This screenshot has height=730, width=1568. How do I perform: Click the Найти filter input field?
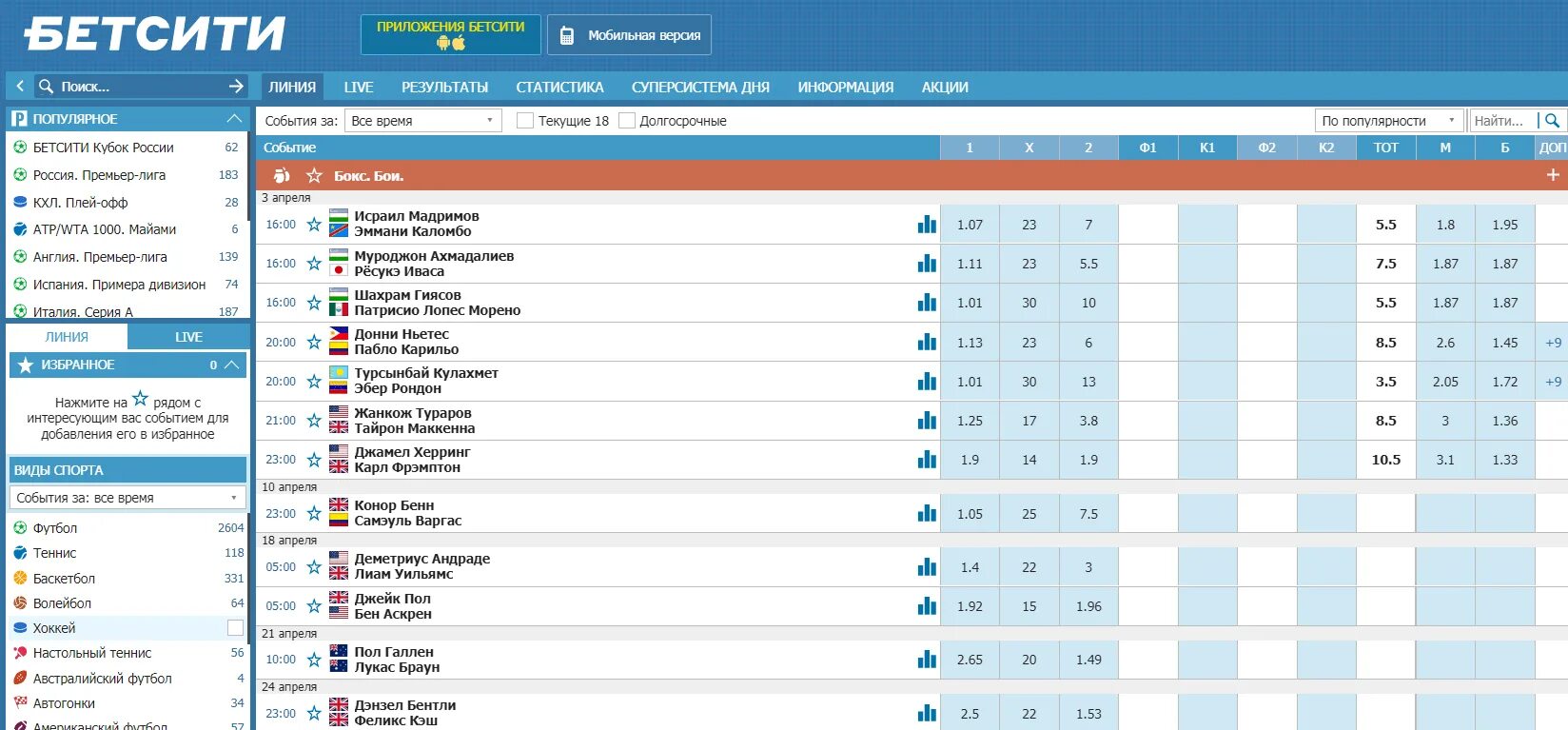tap(1502, 121)
